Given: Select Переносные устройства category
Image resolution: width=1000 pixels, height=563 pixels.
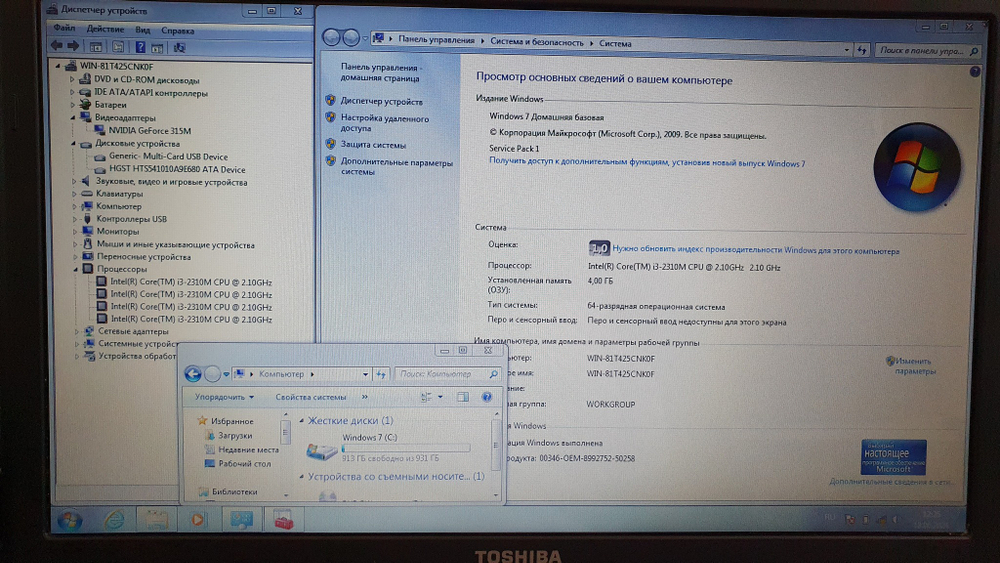Looking at the screenshot, I should (x=143, y=257).
